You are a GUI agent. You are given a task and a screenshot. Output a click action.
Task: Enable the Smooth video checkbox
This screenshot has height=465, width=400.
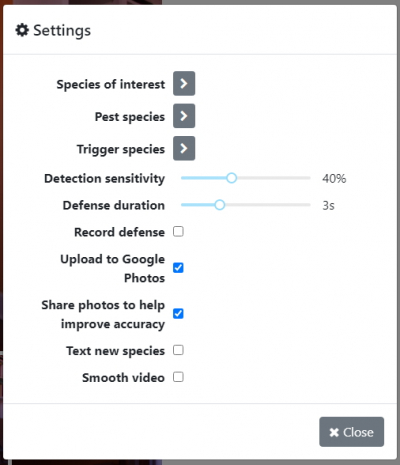pyautogui.click(x=178, y=377)
